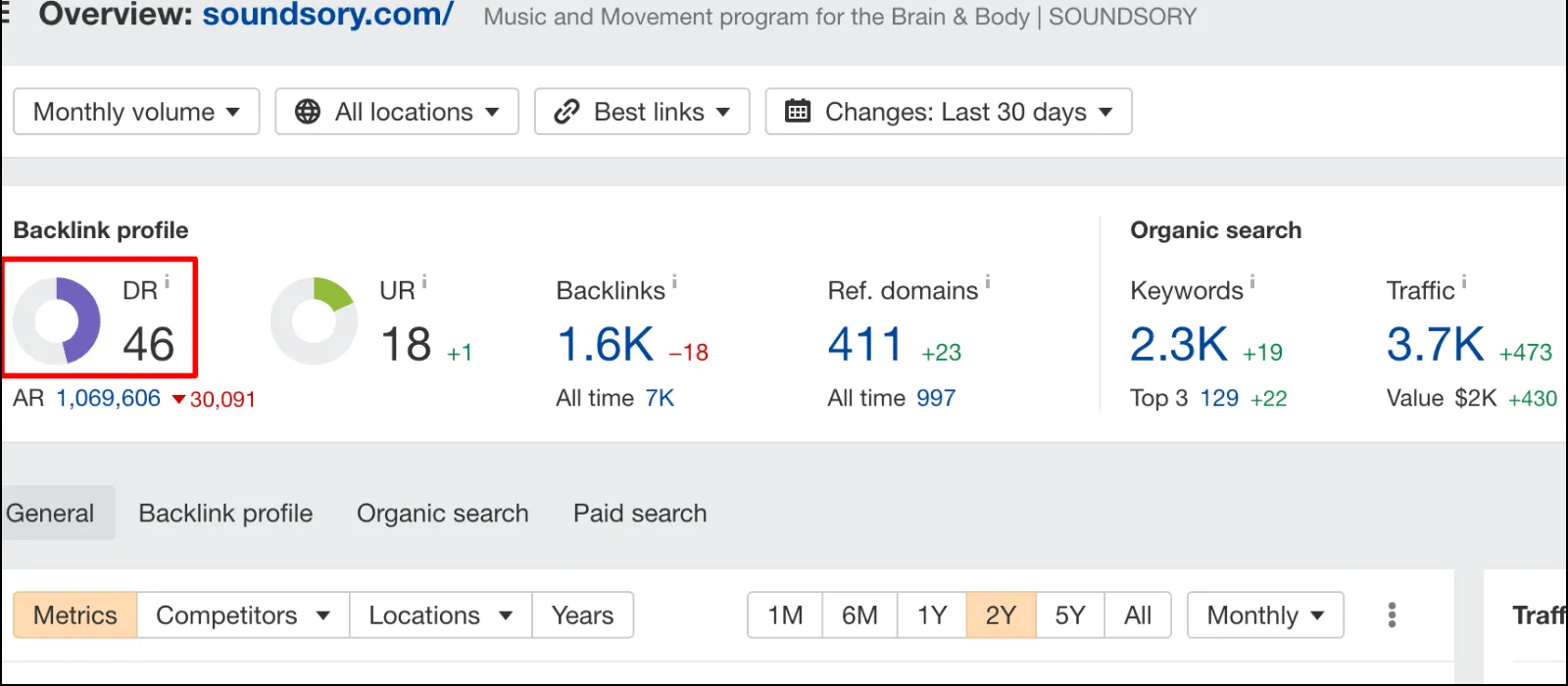This screenshot has width=1568, height=686.
Task: Click the Traffic value 3.7K
Action: click(1436, 345)
